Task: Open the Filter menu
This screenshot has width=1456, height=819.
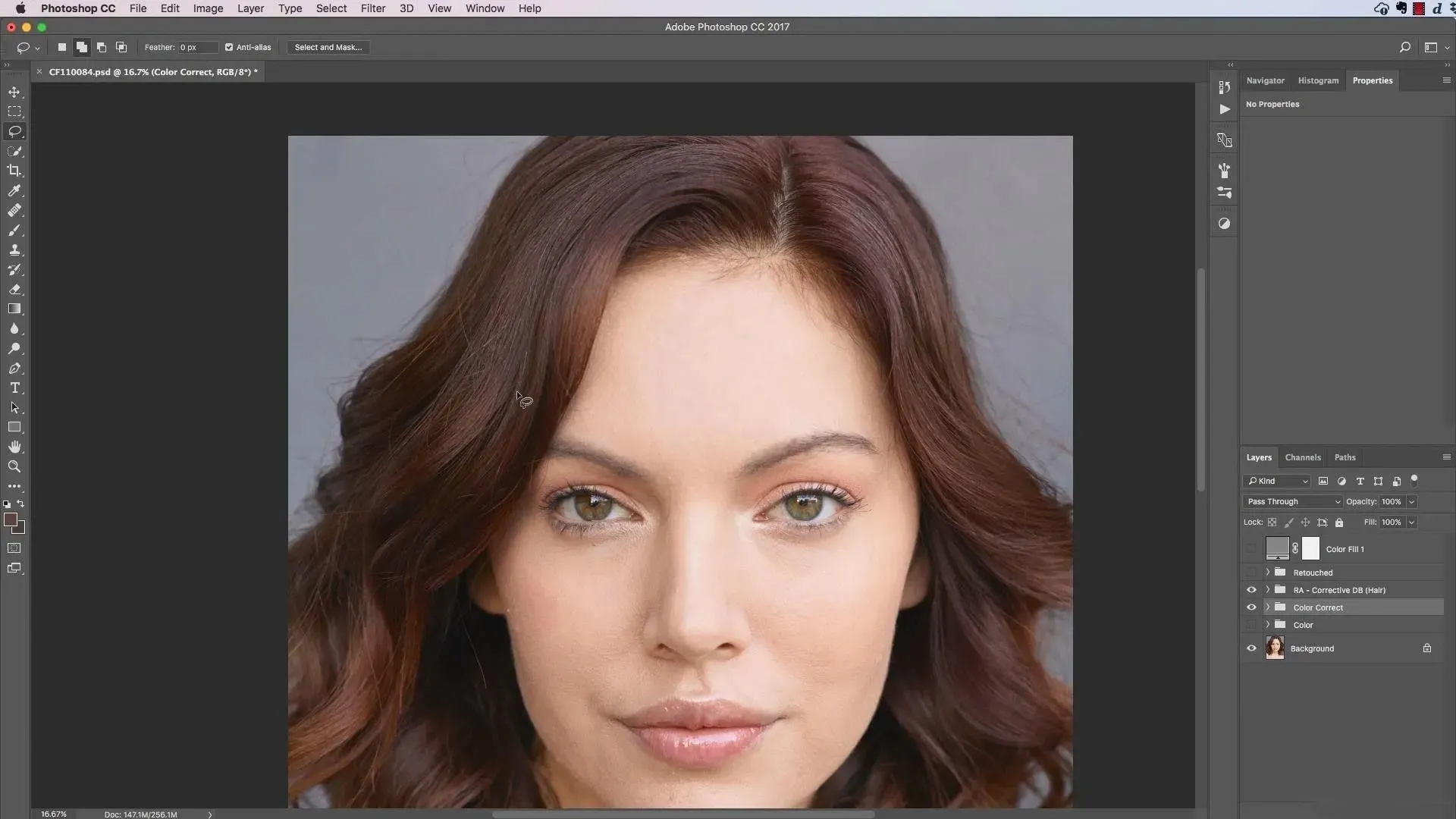Action: point(372,8)
